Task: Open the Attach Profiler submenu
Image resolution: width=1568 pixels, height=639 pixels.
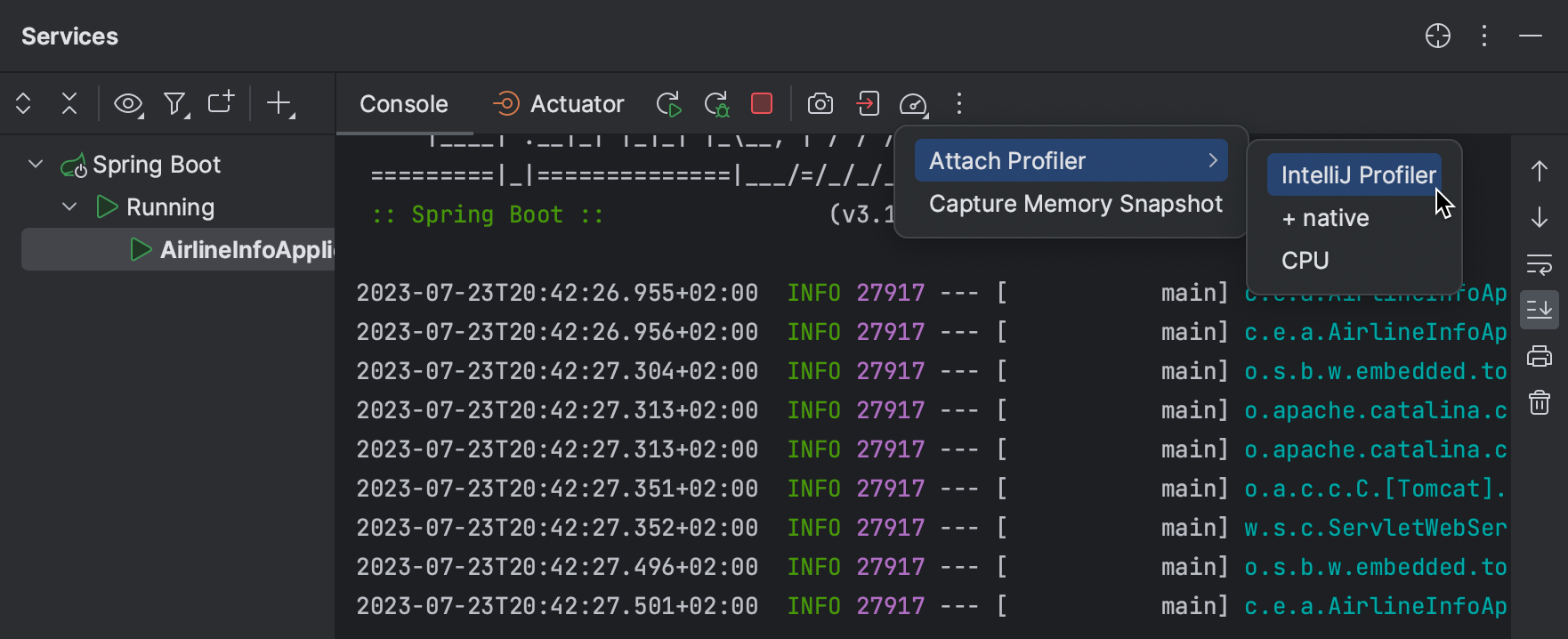Action: pyautogui.click(x=1071, y=160)
